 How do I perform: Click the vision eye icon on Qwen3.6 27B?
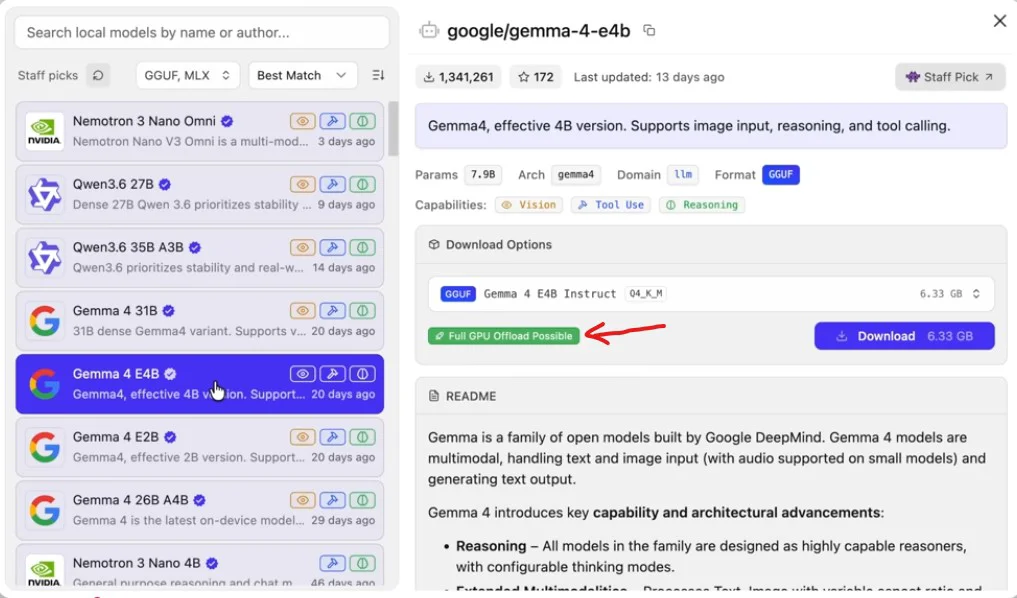(302, 184)
